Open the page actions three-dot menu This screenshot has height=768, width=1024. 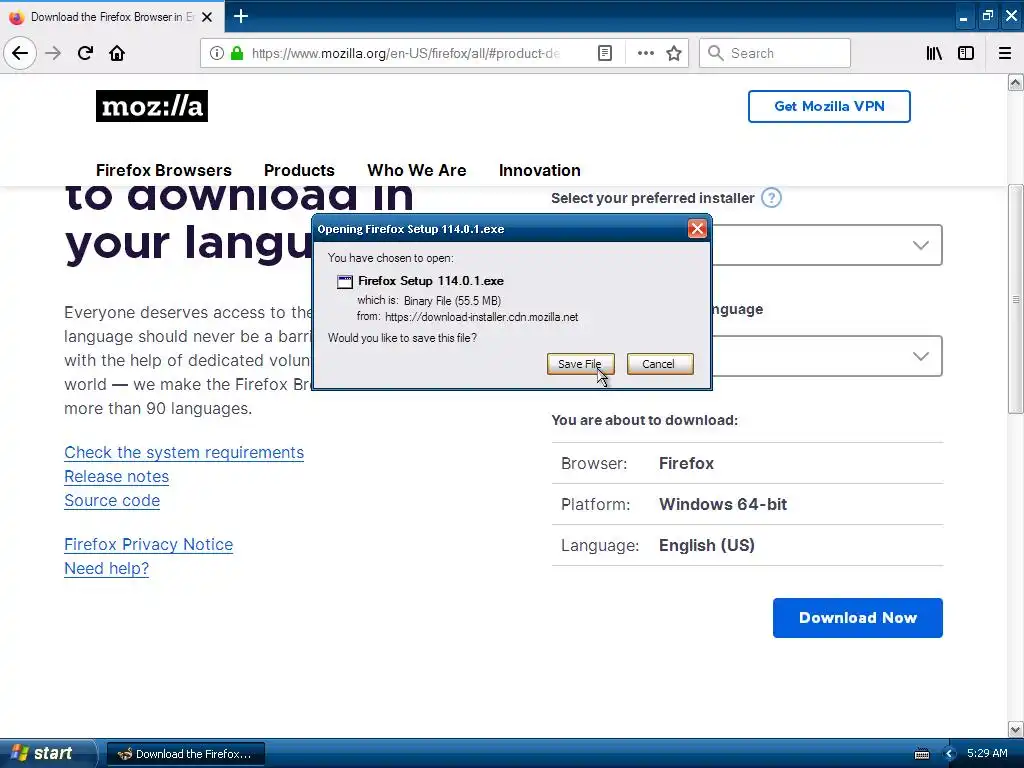coord(645,53)
